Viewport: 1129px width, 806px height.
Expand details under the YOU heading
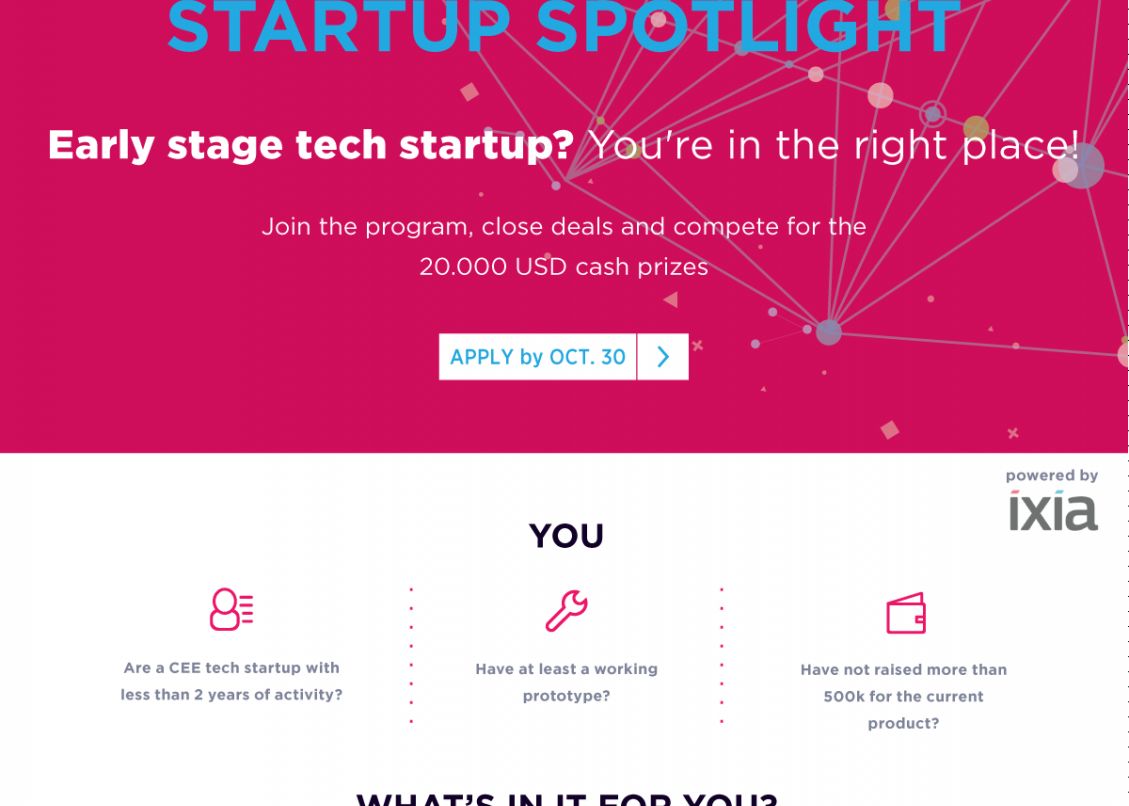click(565, 534)
